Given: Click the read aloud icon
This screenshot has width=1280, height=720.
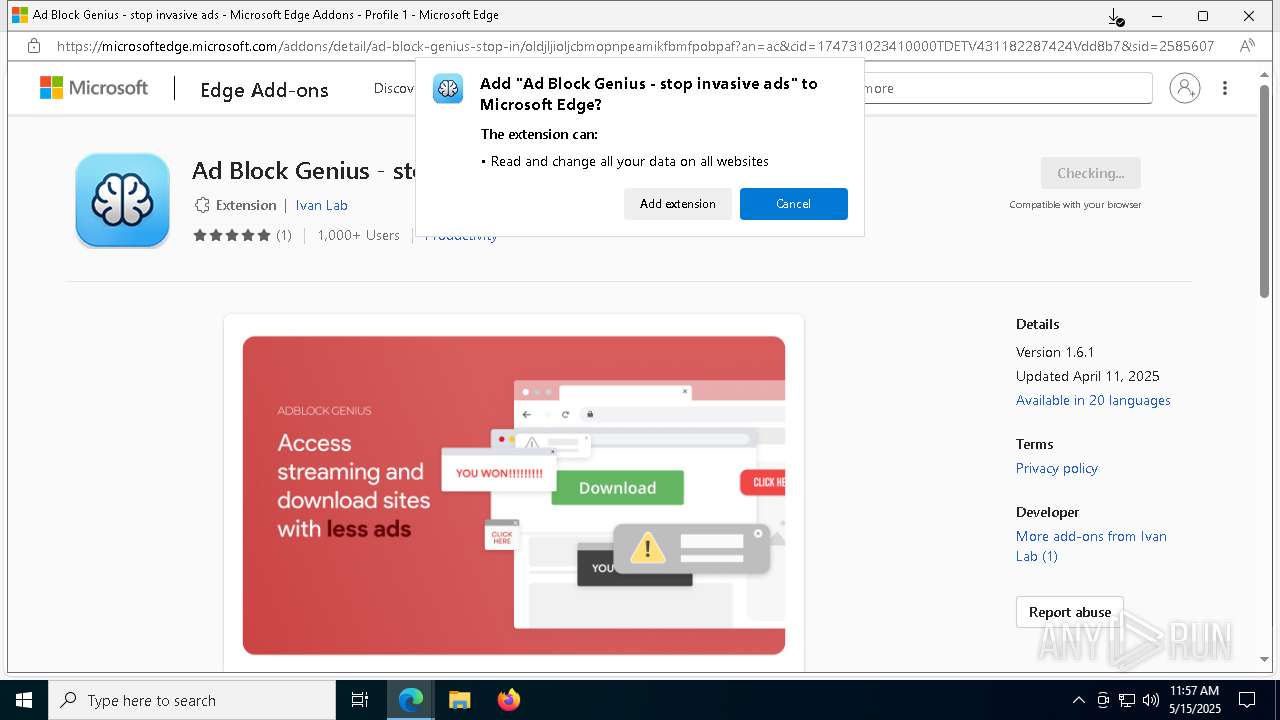Looking at the screenshot, I should (1247, 46).
